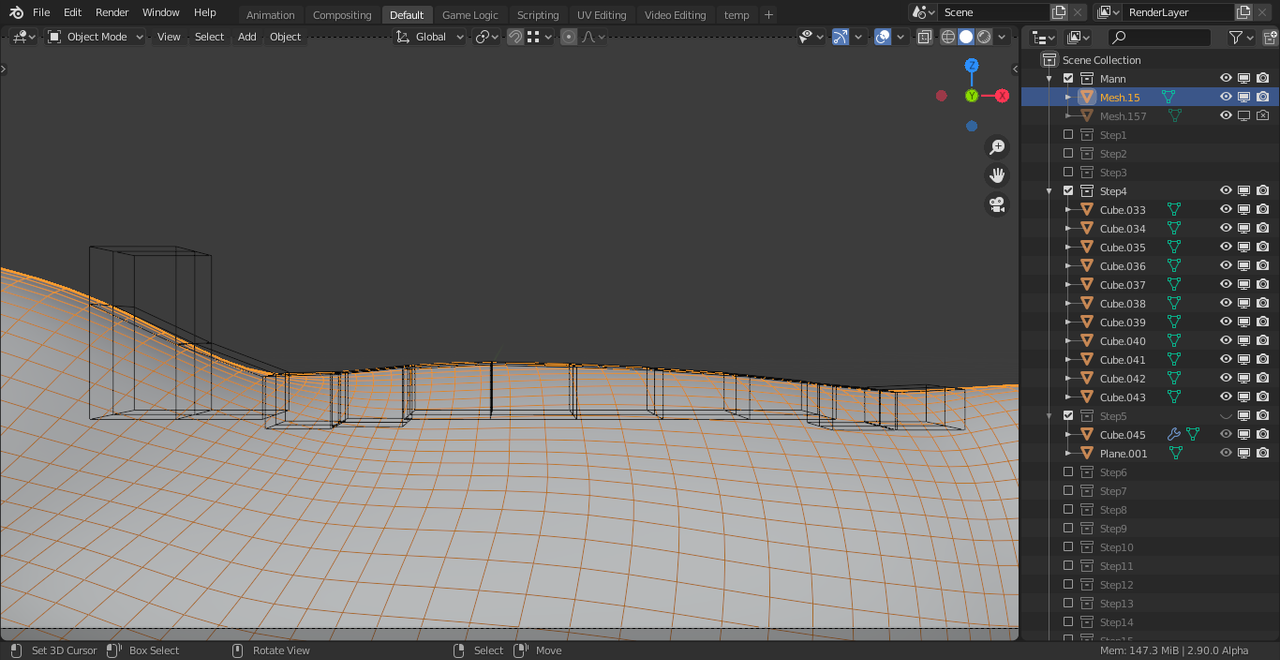The width and height of the screenshot is (1280, 660).
Task: Create a new scene with the button beside Scene
Action: [1059, 12]
